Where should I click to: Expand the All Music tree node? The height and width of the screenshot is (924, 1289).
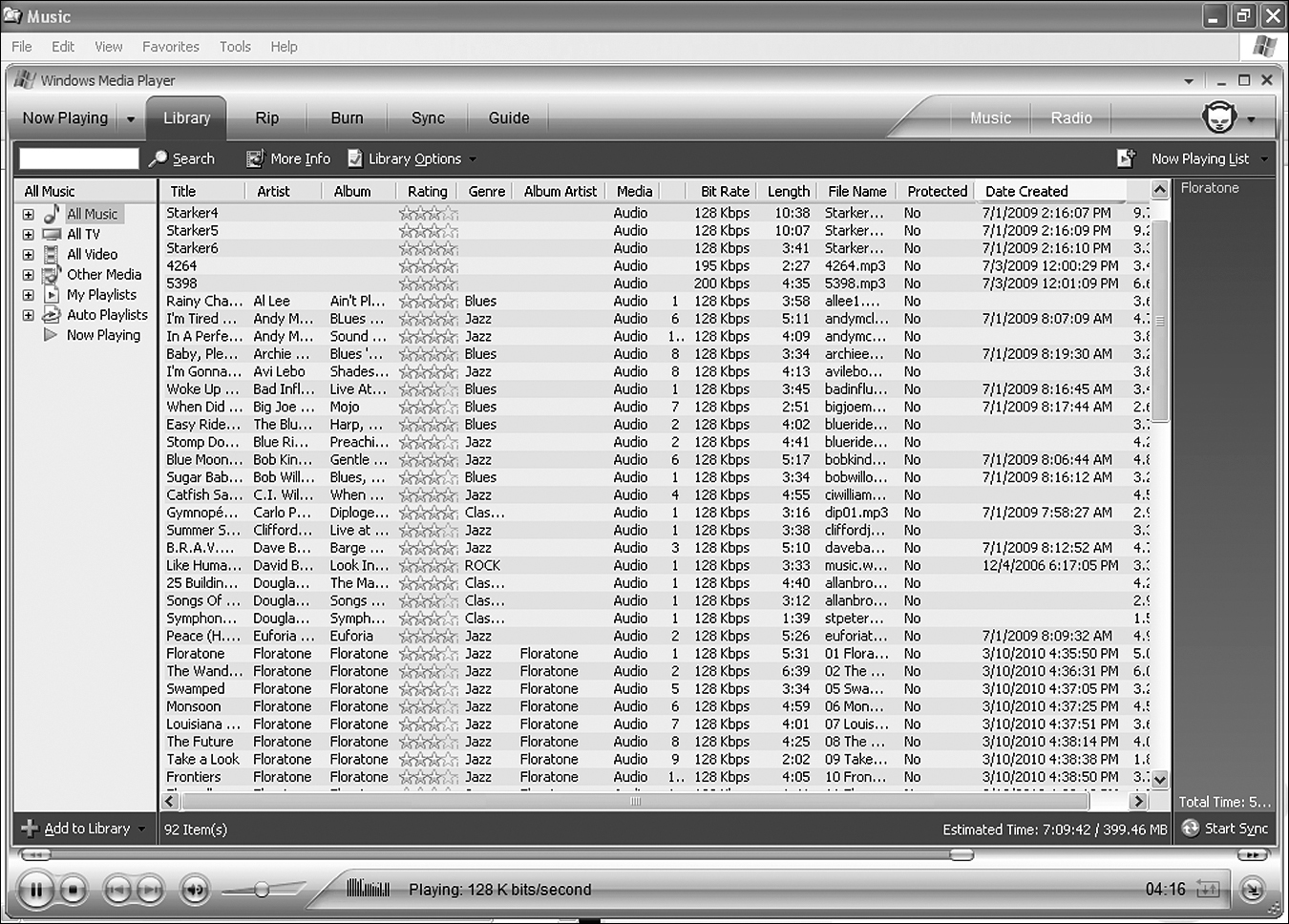click(28, 215)
